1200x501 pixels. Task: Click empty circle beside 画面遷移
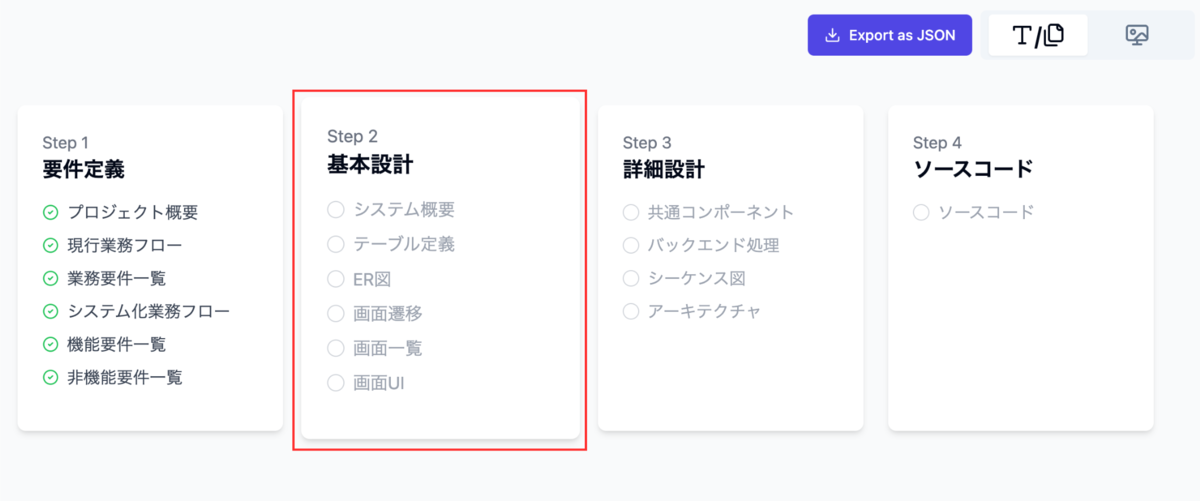click(x=336, y=313)
